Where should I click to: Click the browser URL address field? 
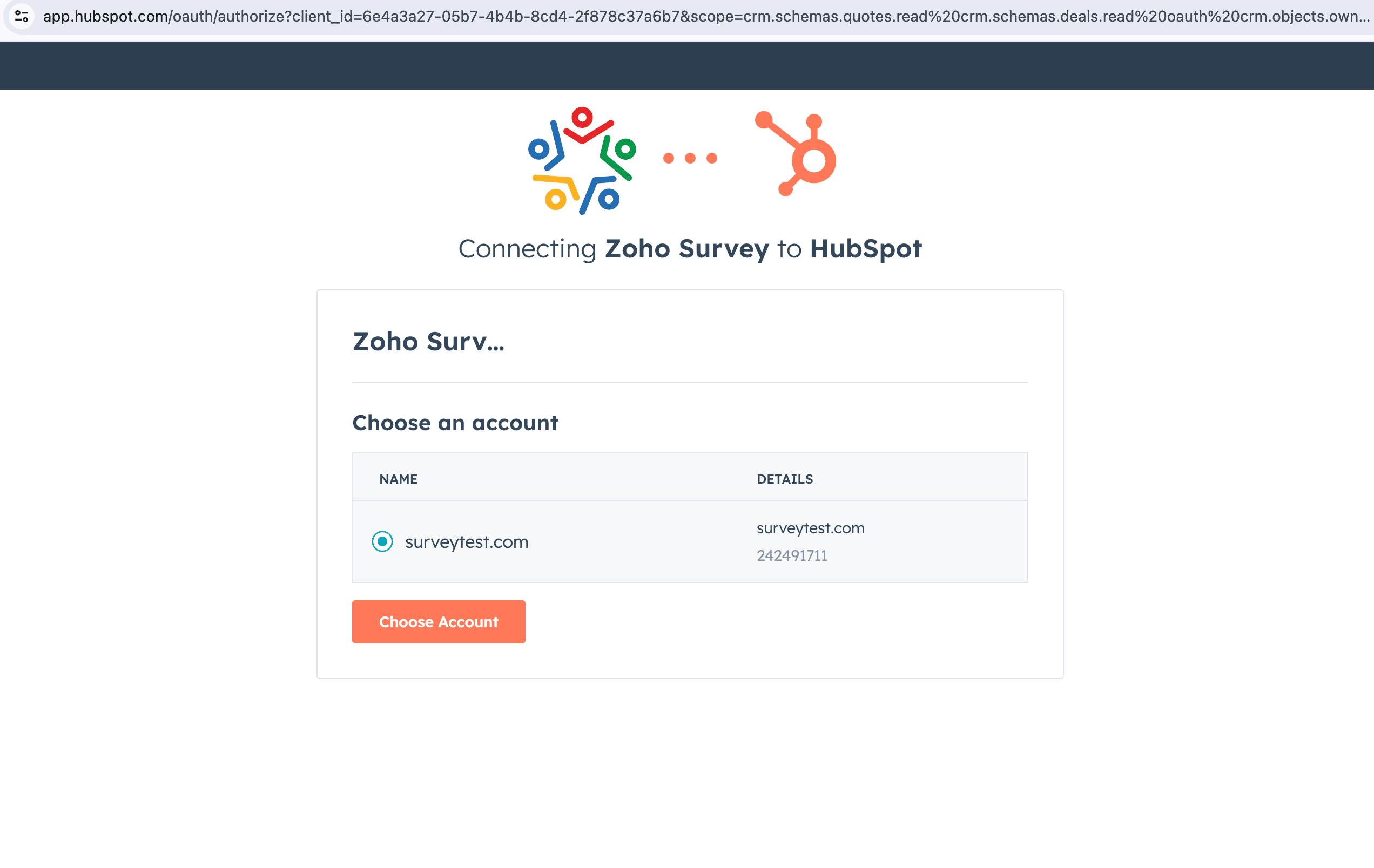click(x=702, y=16)
